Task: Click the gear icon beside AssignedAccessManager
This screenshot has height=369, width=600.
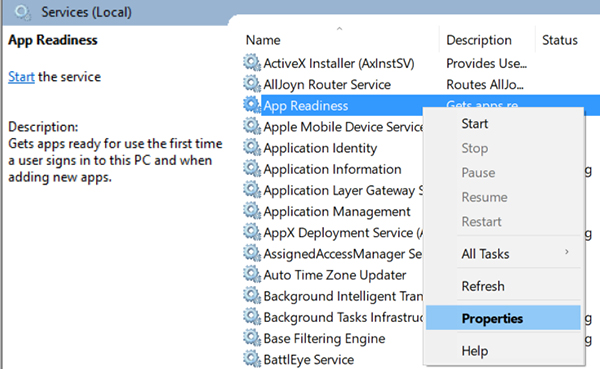Action: (x=252, y=253)
